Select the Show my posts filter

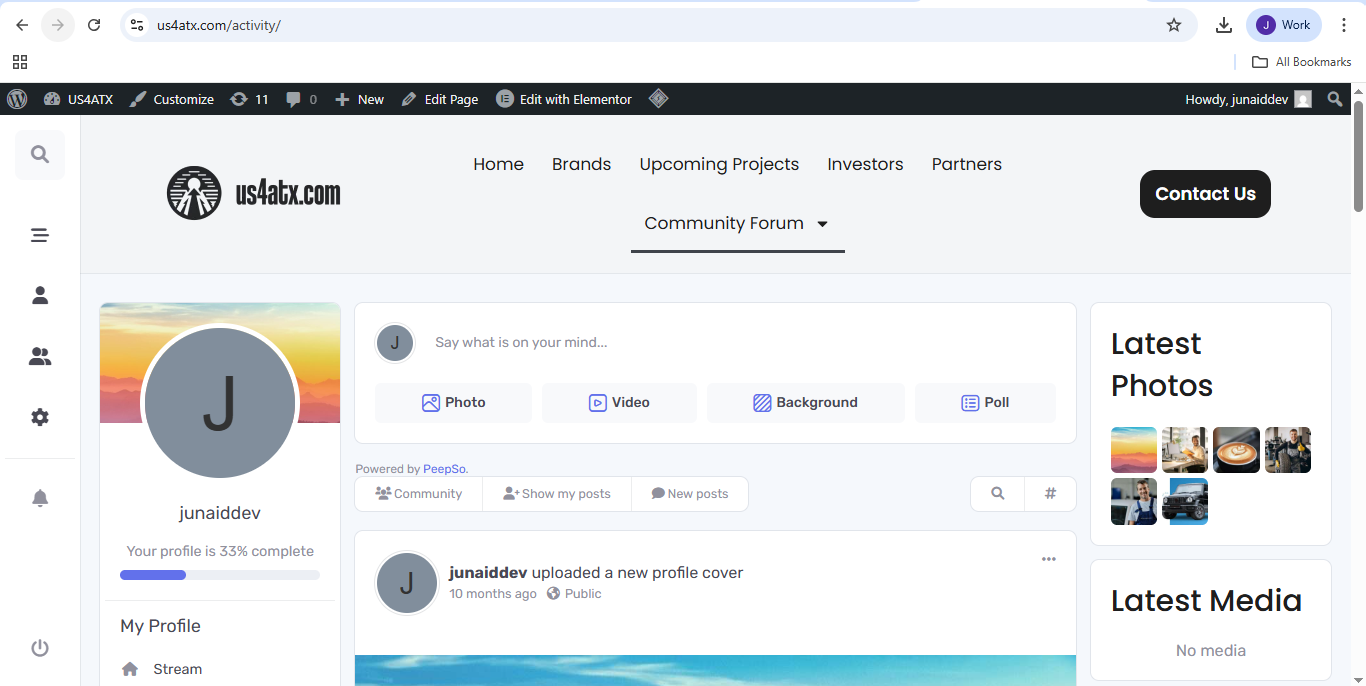point(557,494)
